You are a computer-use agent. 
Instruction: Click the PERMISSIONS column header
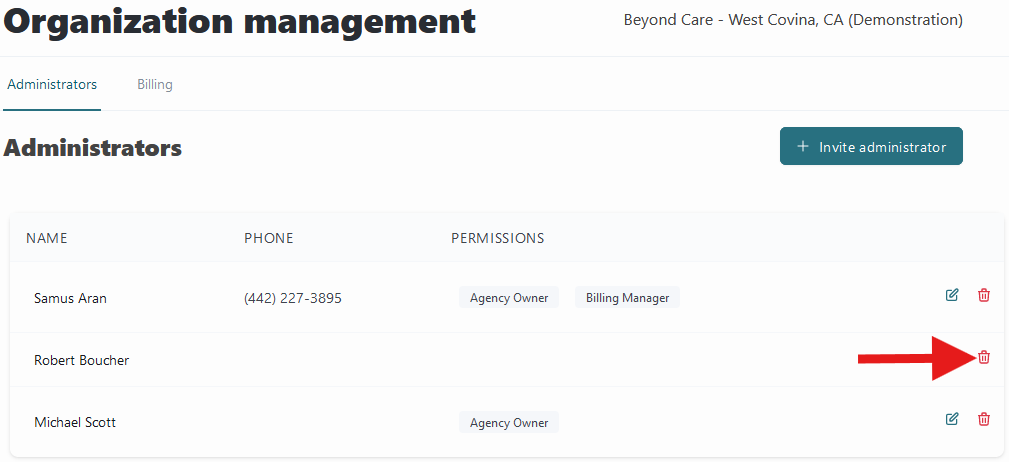click(497, 238)
